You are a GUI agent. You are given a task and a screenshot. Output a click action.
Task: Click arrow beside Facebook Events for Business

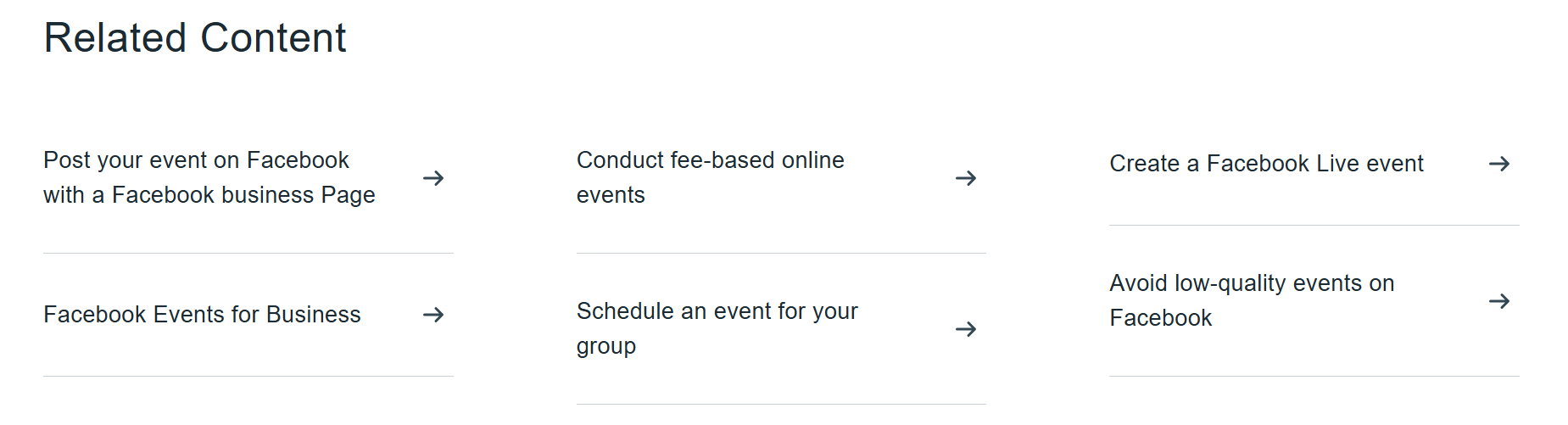click(433, 315)
